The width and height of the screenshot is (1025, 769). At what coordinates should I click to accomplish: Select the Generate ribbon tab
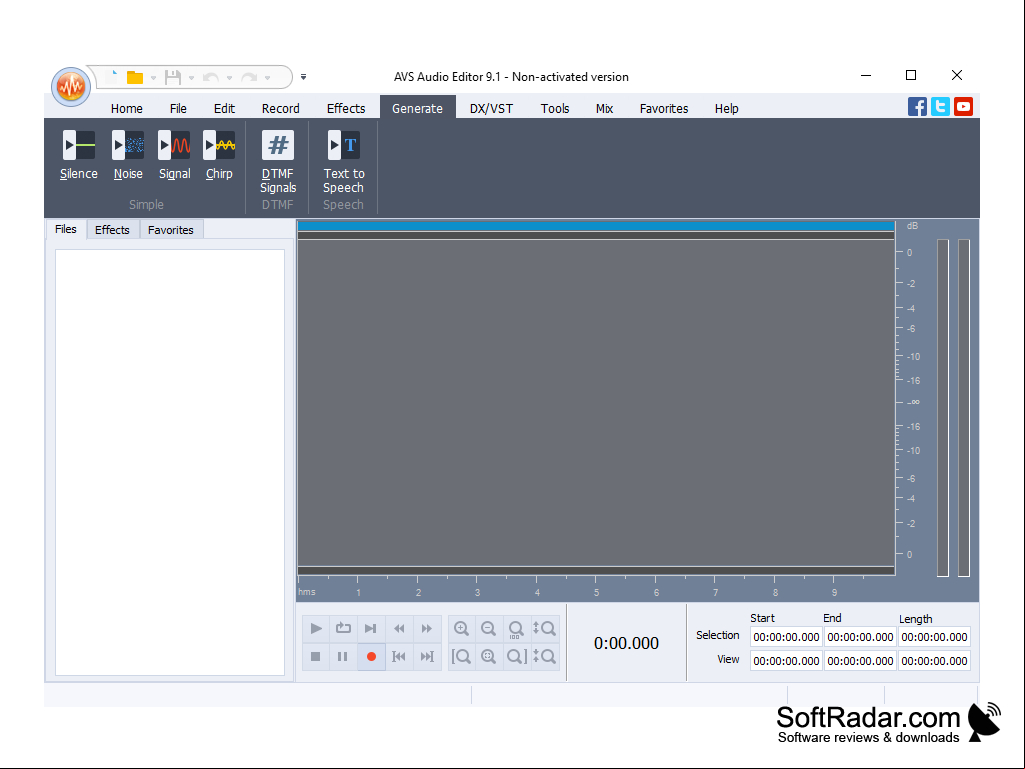(418, 107)
